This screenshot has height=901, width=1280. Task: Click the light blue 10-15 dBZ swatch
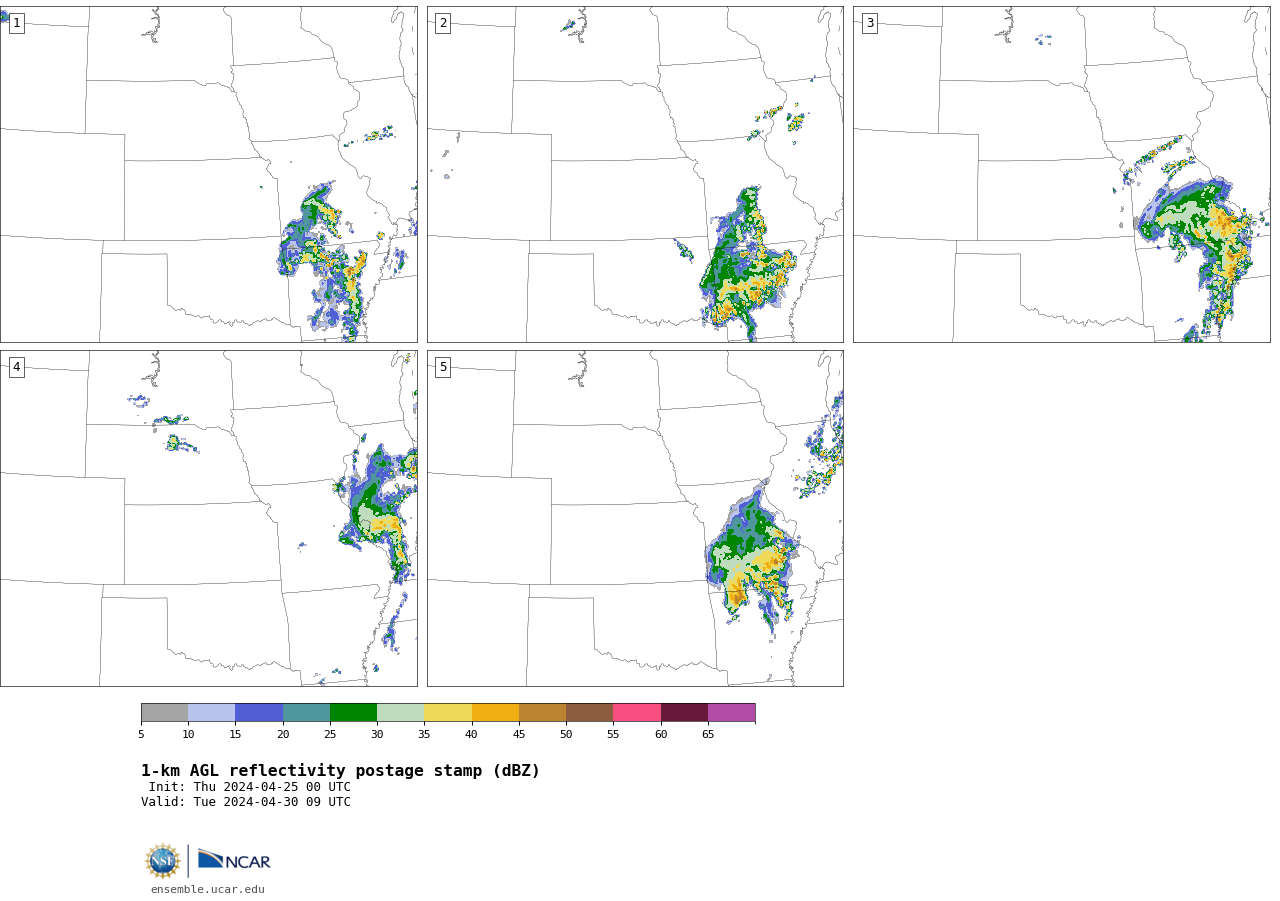pos(211,713)
